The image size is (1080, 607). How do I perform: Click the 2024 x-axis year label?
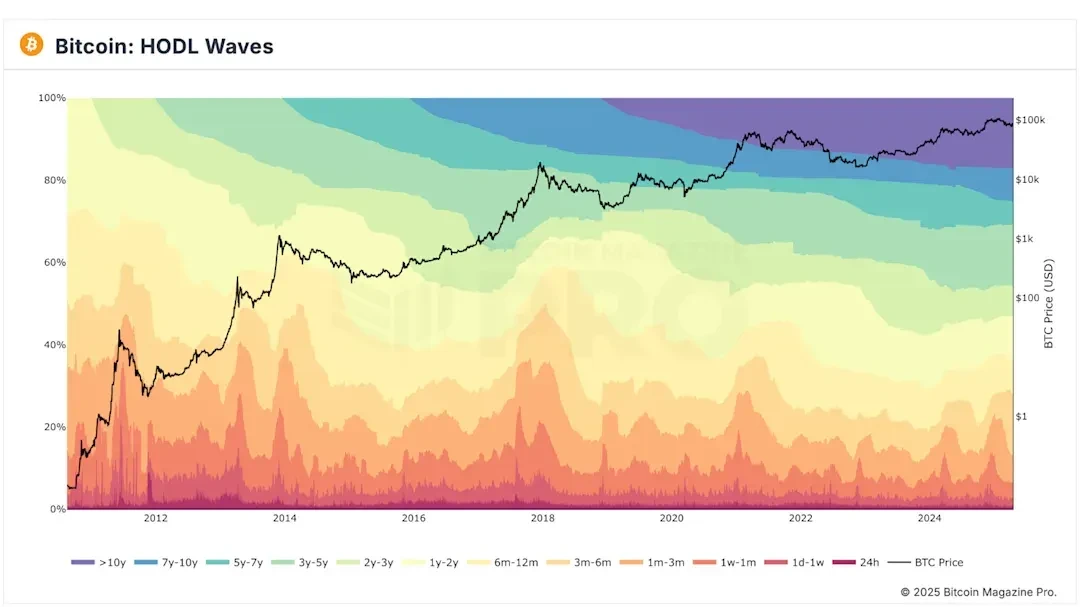[930, 518]
